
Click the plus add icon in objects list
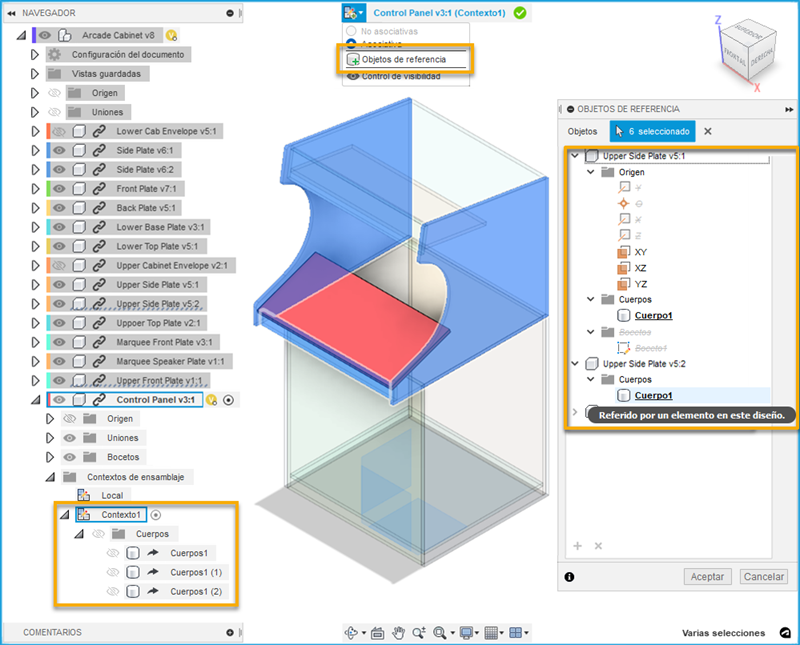(578, 546)
